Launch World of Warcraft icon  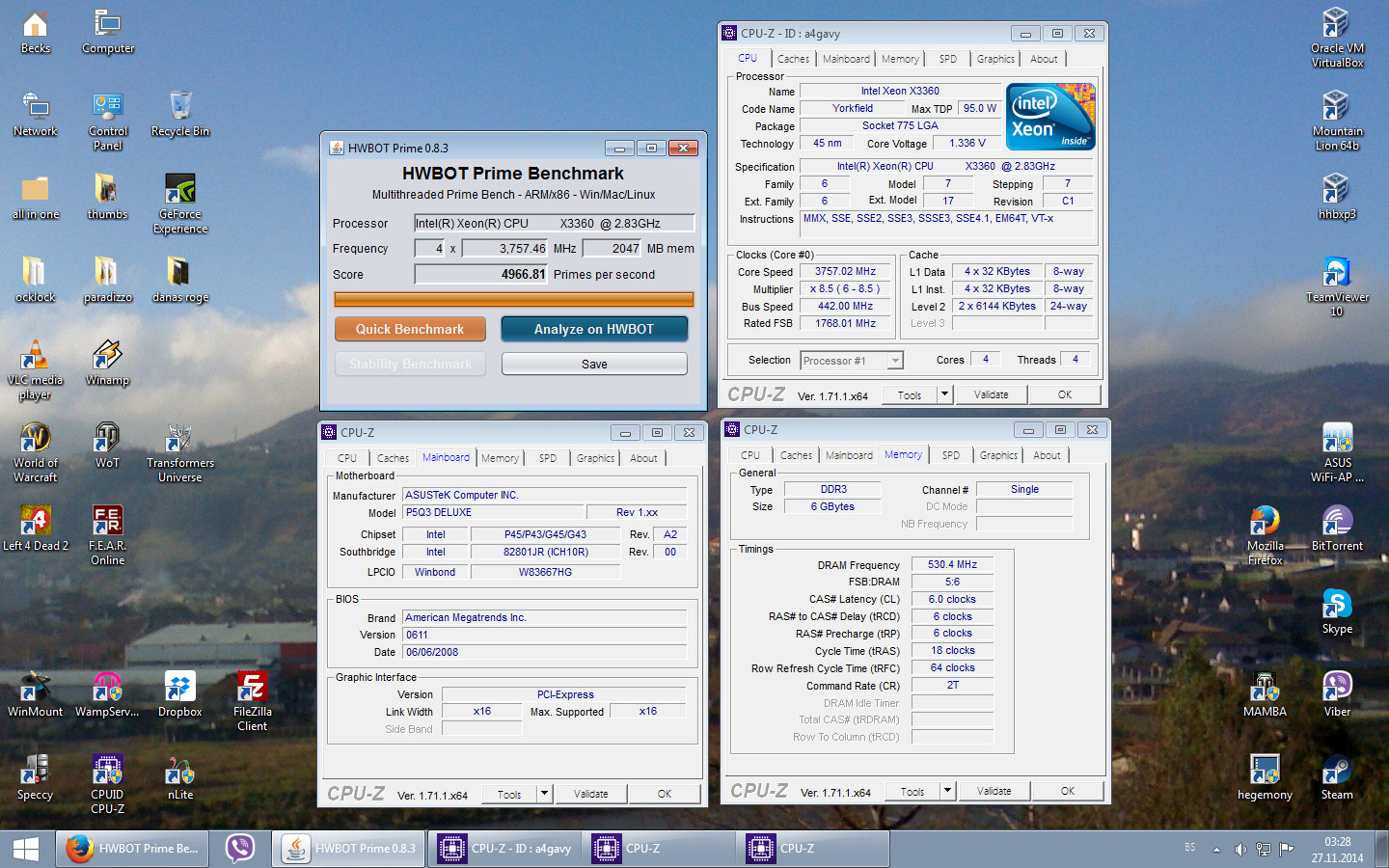coord(36,453)
